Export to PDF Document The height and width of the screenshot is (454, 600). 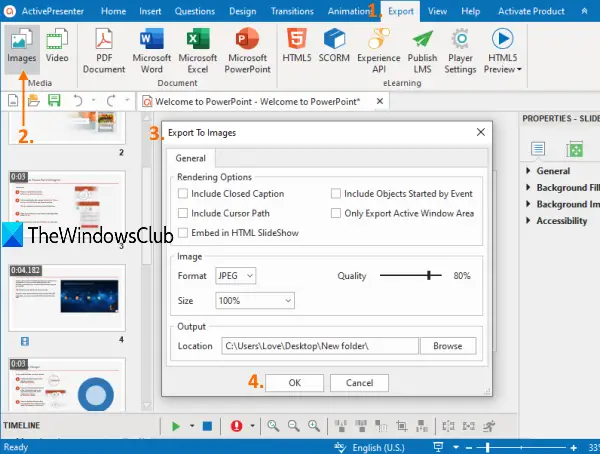[104, 51]
